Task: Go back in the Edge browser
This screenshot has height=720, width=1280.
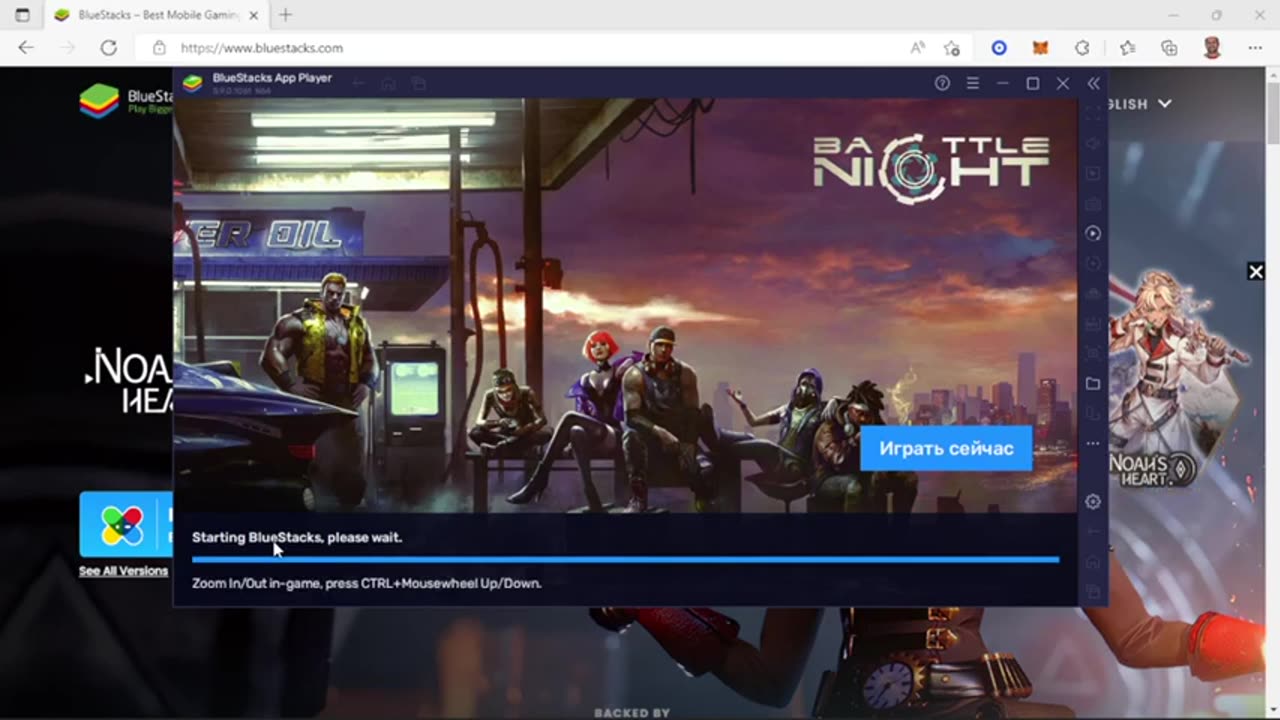Action: click(x=26, y=47)
